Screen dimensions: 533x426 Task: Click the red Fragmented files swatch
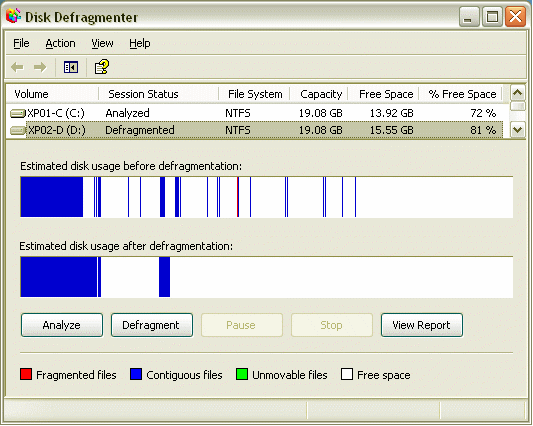click(x=26, y=374)
